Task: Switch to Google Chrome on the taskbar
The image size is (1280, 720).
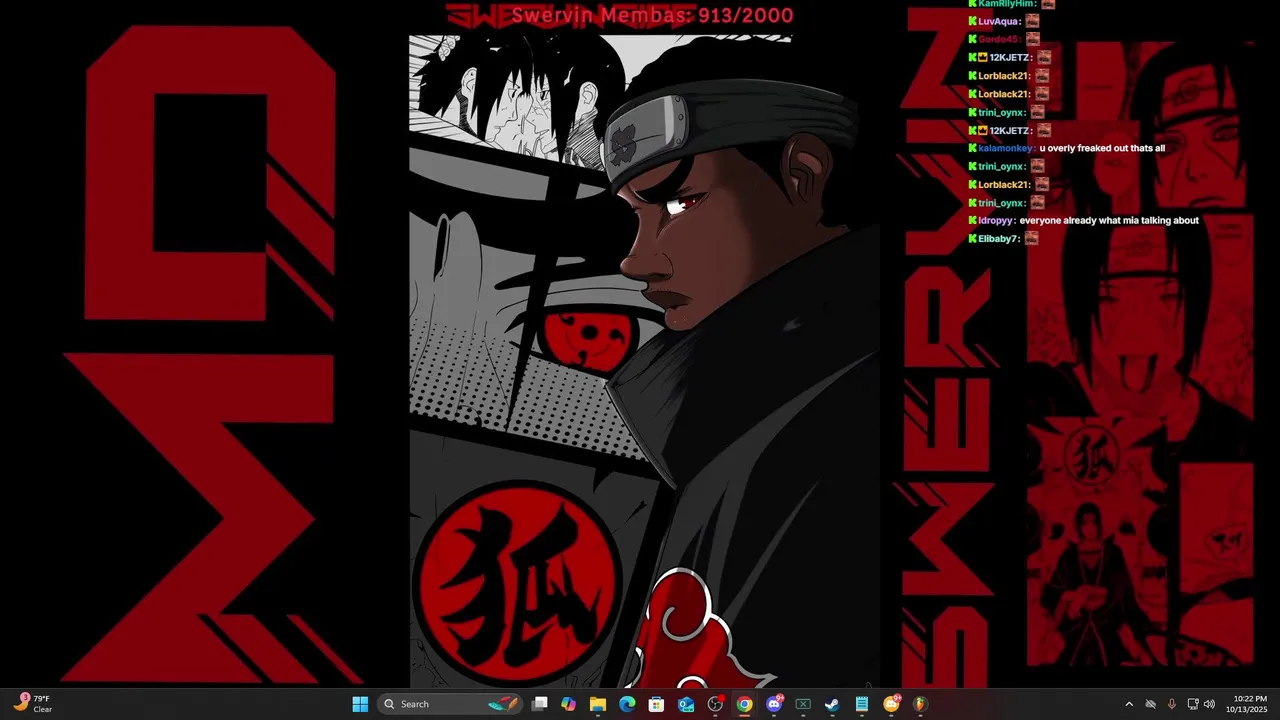Action: click(x=744, y=704)
